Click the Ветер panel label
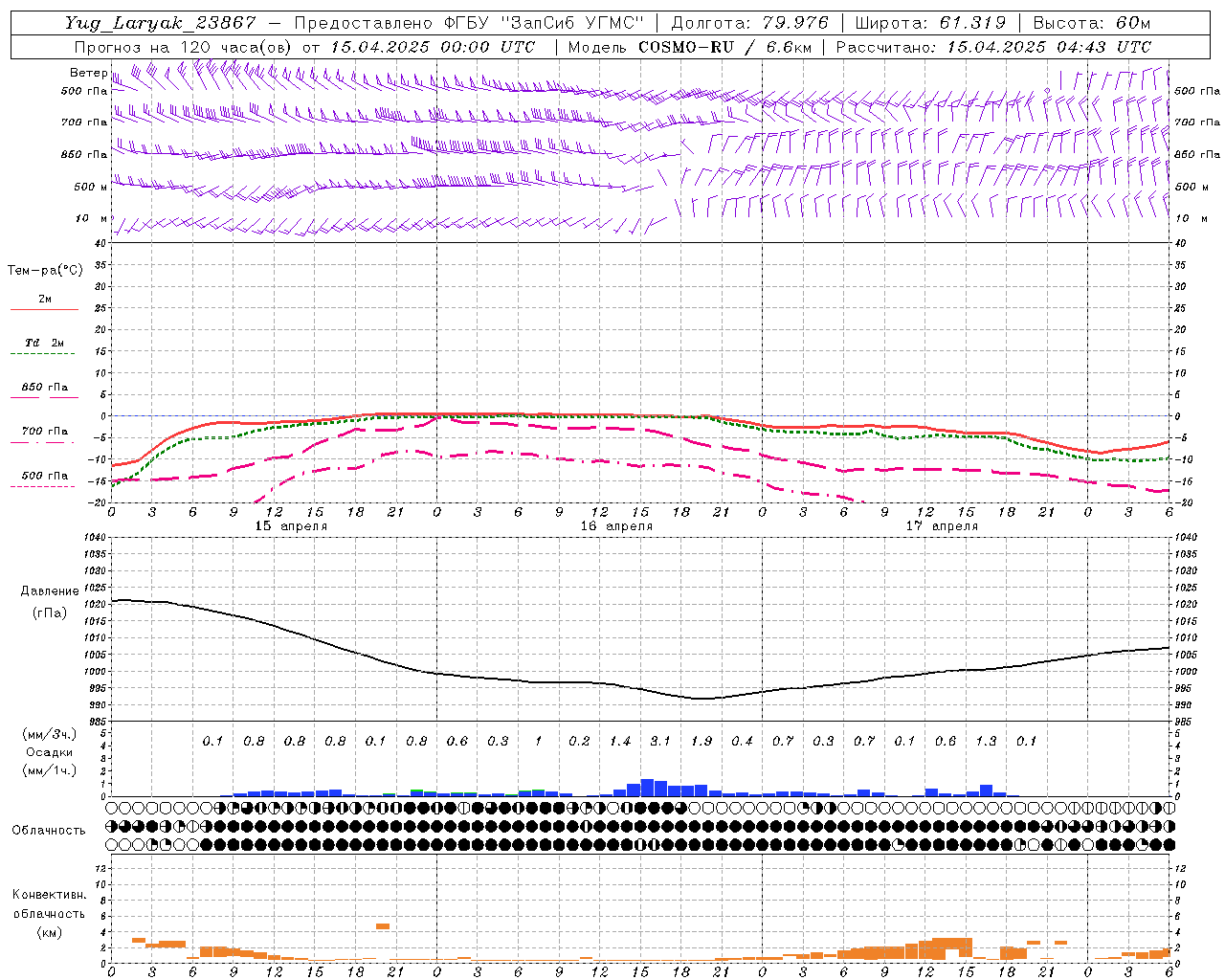The height and width of the screenshot is (980, 1225). (89, 73)
